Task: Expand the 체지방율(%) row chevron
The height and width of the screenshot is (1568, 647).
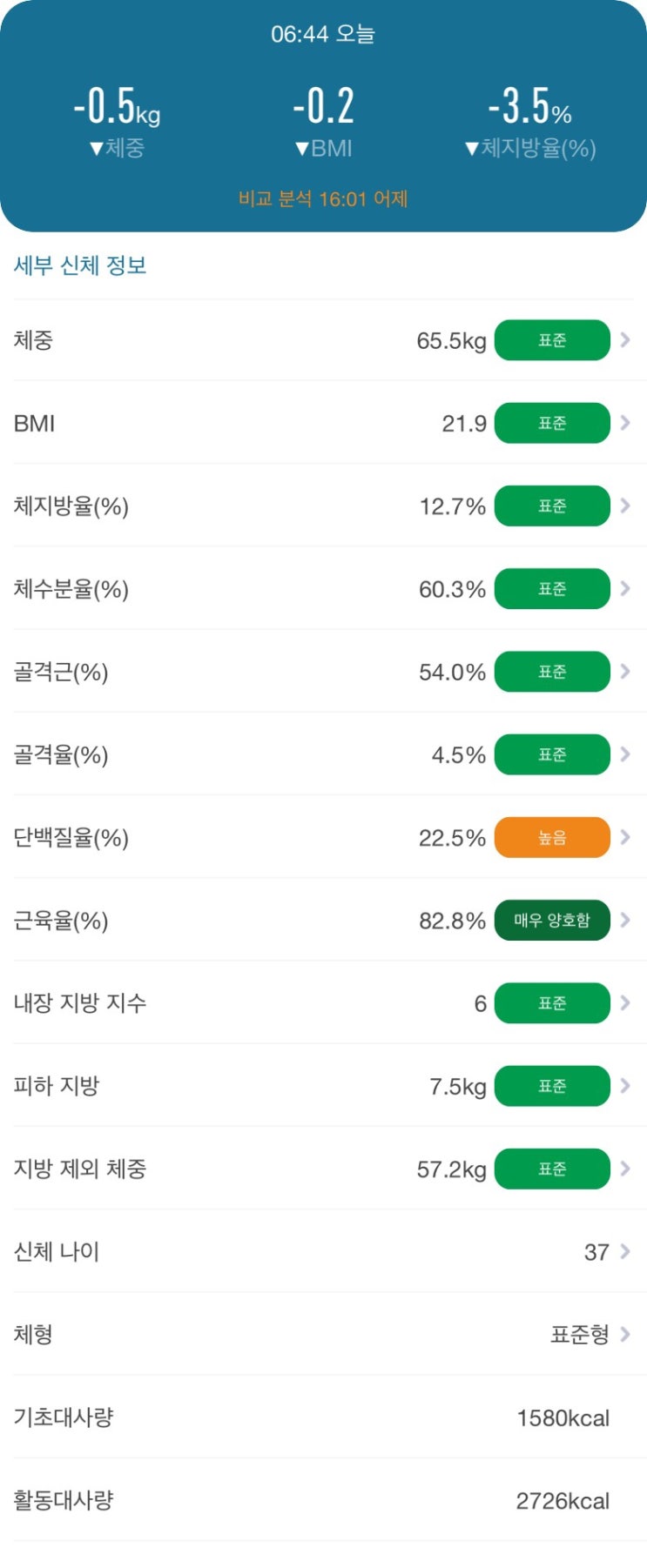Action: click(x=625, y=506)
